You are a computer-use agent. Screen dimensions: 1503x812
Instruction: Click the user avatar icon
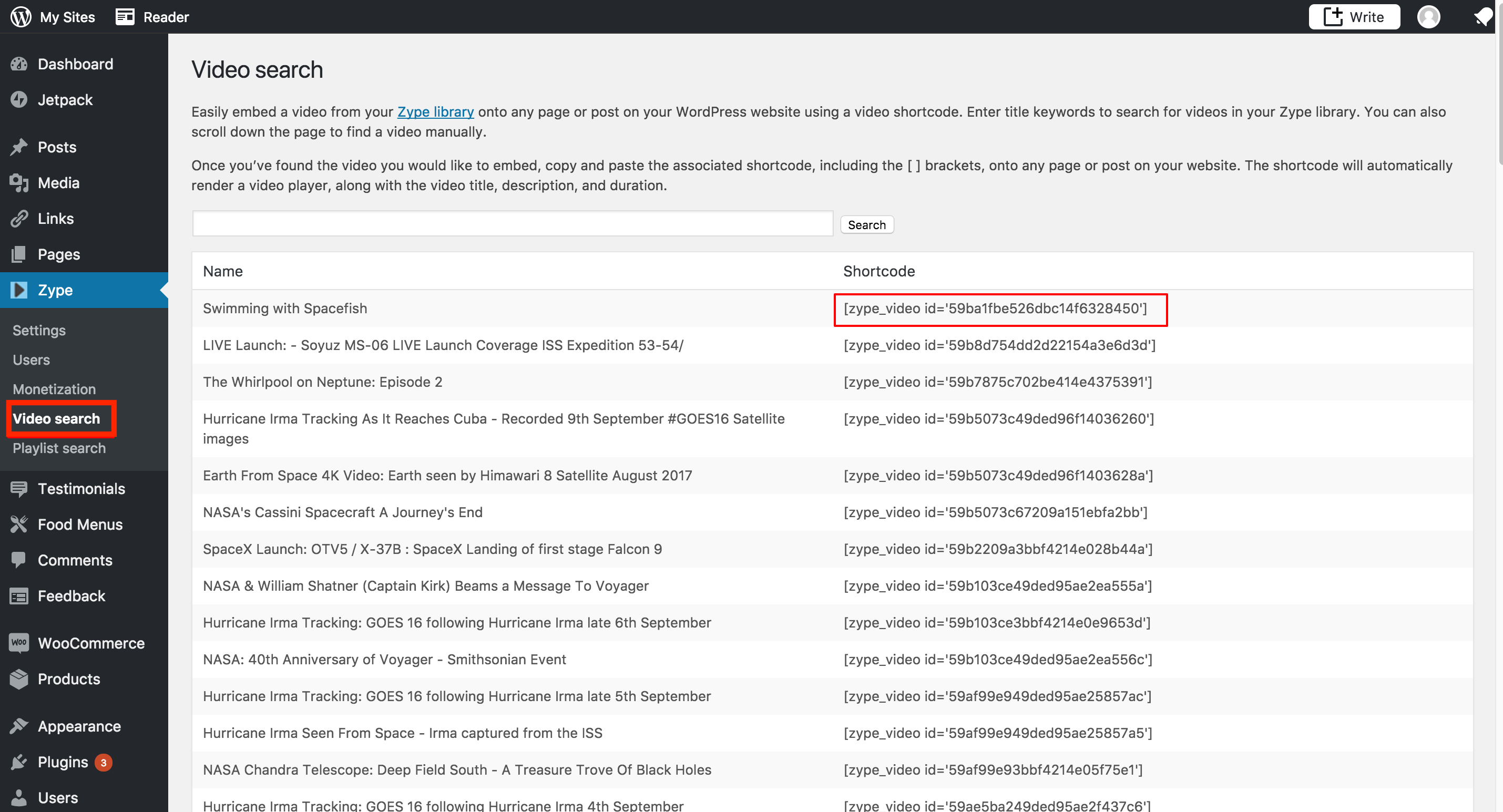click(1428, 16)
